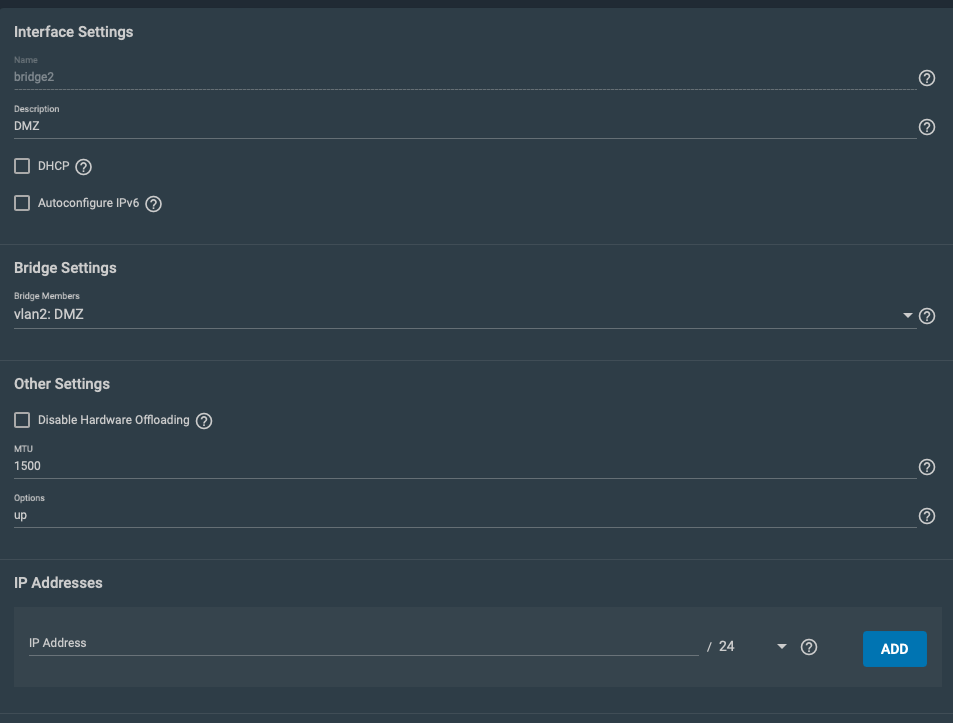Open help tooltip for Name field

coord(926,78)
